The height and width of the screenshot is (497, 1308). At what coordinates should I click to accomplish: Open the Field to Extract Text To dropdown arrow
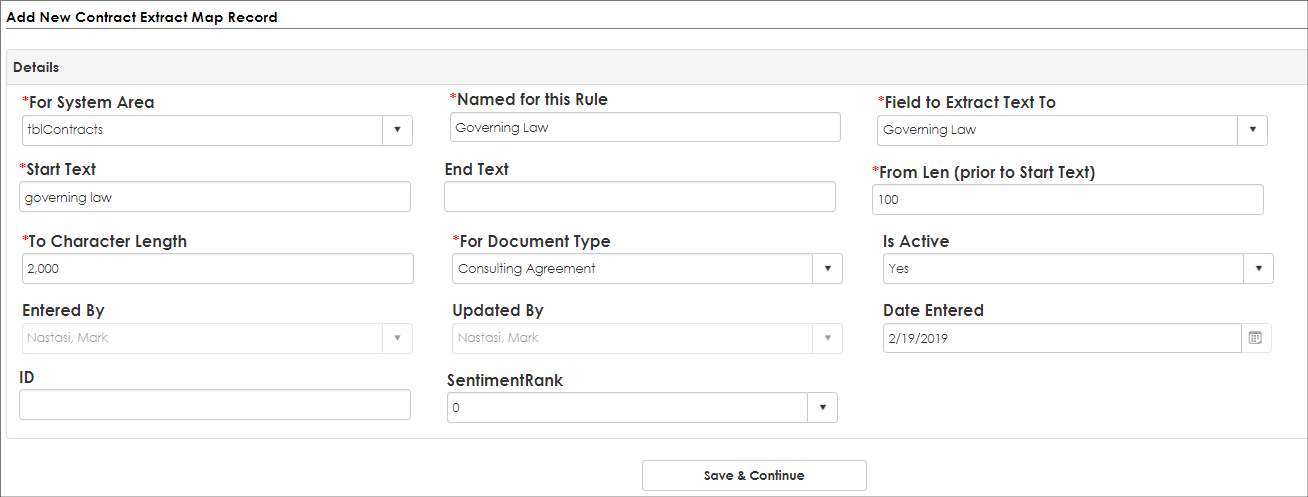pos(1252,130)
